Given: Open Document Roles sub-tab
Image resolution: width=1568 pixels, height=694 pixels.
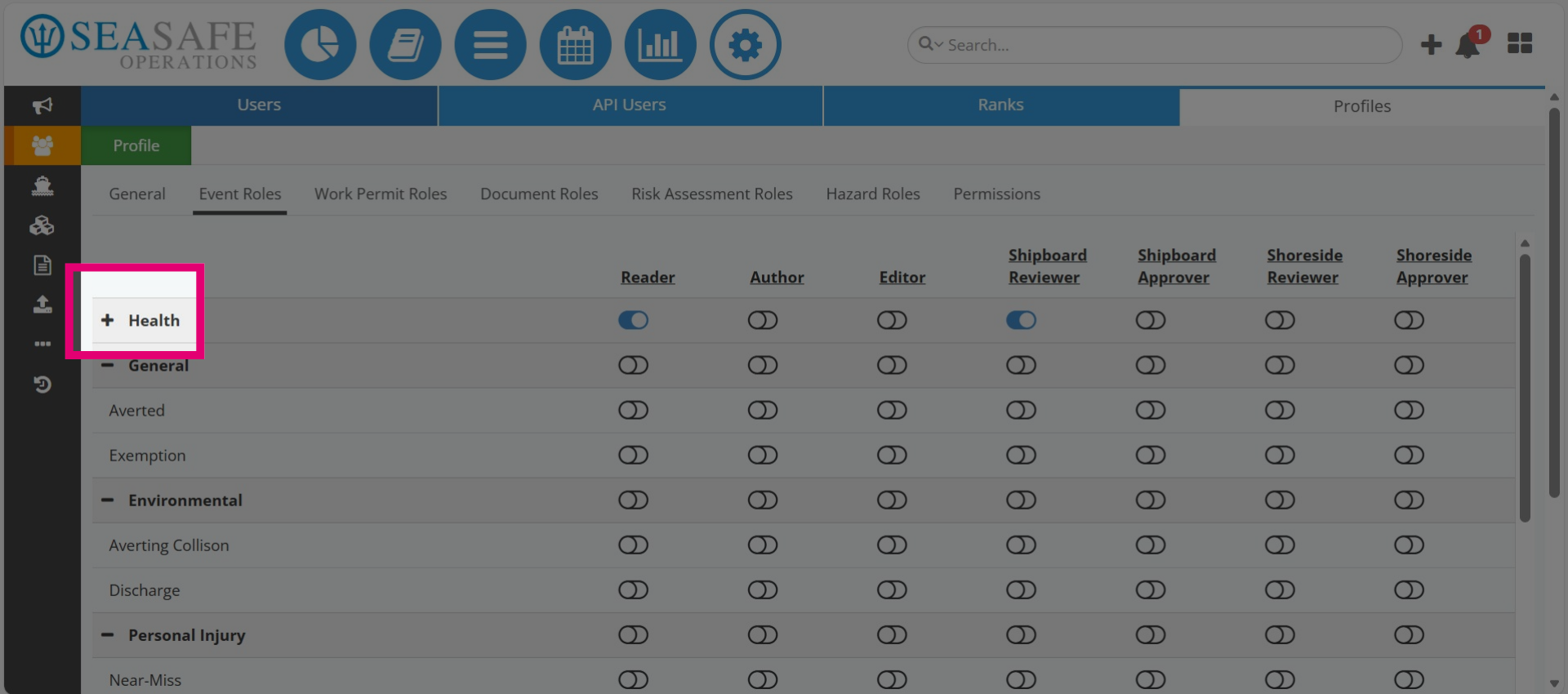Looking at the screenshot, I should click(539, 194).
